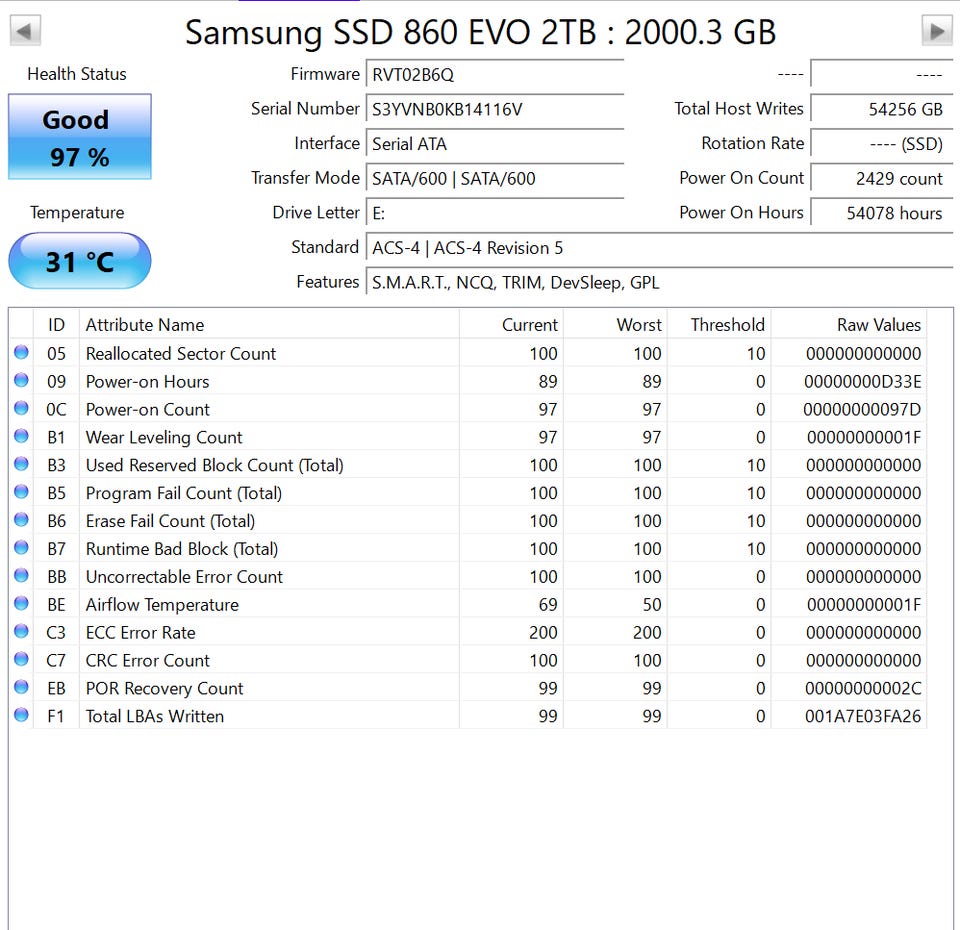Image resolution: width=960 pixels, height=930 pixels.
Task: Click Airflow Temperature worst value 50
Action: [652, 605]
